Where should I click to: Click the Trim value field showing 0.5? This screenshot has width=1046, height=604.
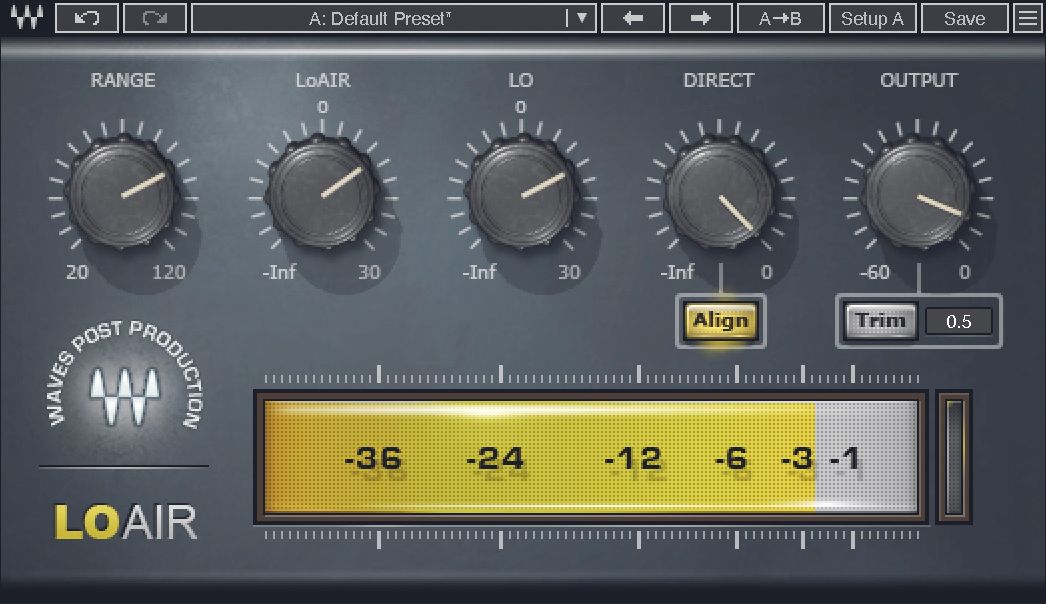(x=959, y=321)
